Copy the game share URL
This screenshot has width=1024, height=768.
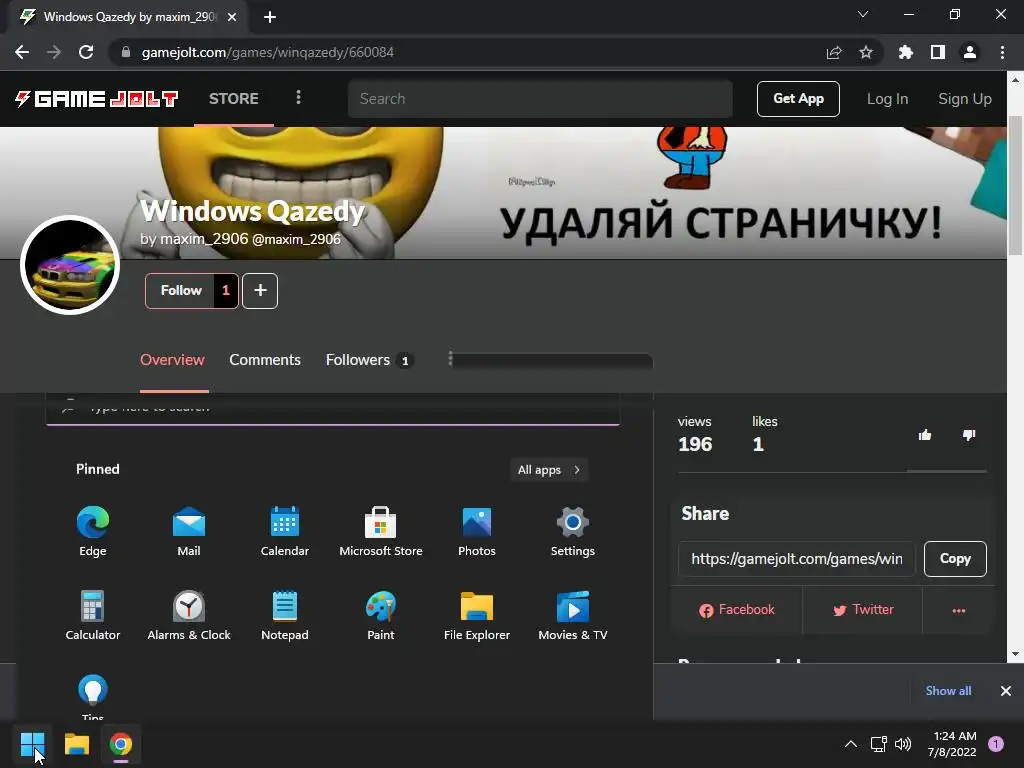click(955, 559)
